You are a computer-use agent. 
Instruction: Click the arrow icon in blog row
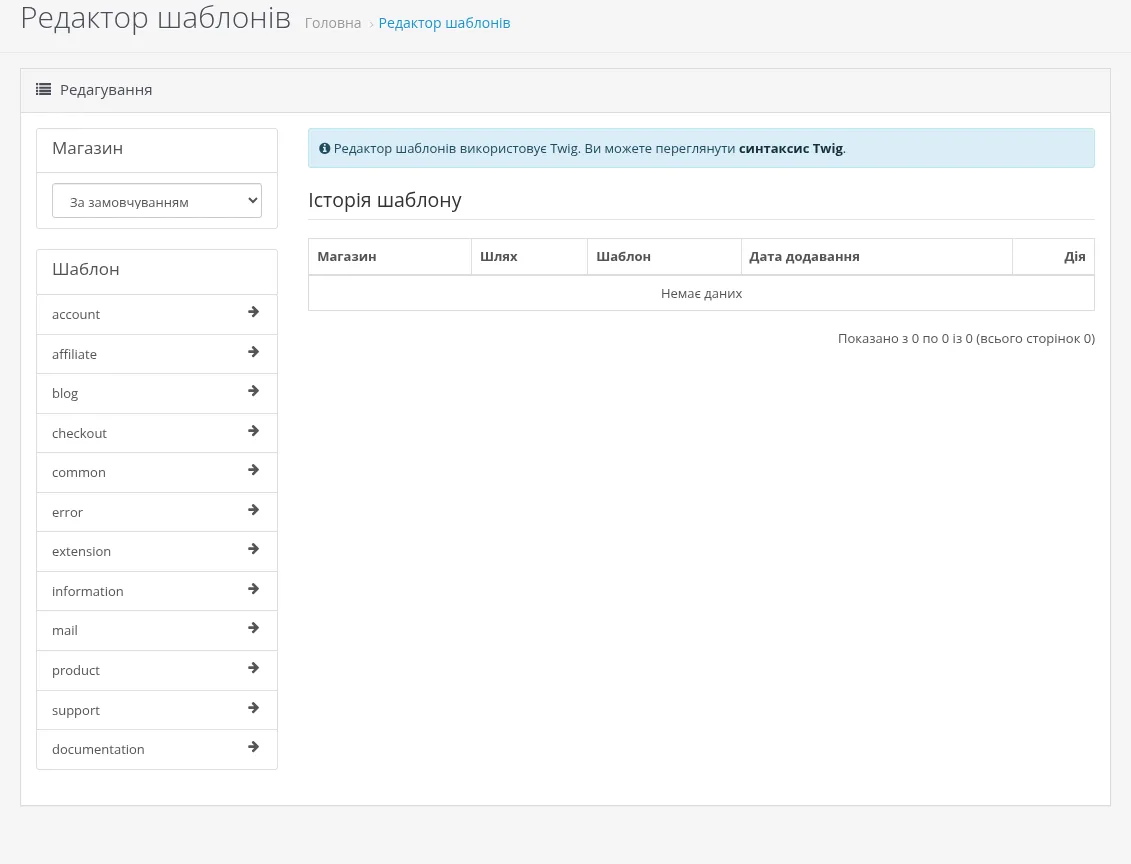253,391
